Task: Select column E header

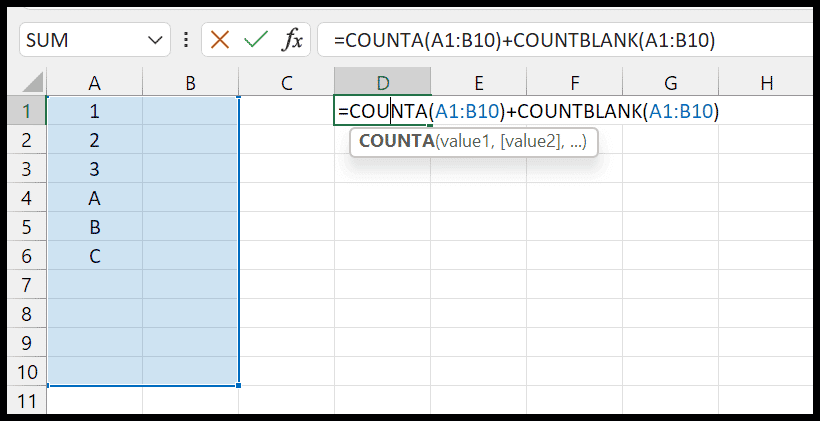Action: (x=479, y=83)
